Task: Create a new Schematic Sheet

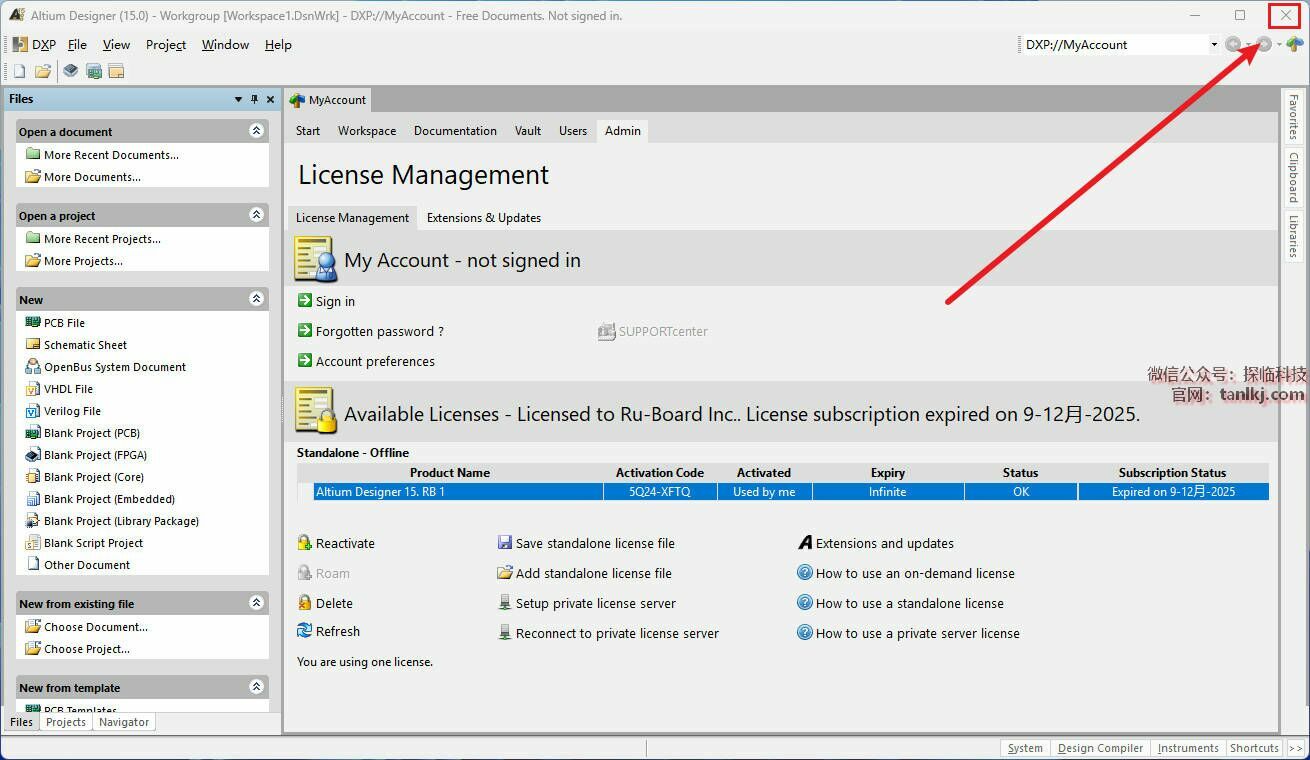Action: [85, 345]
